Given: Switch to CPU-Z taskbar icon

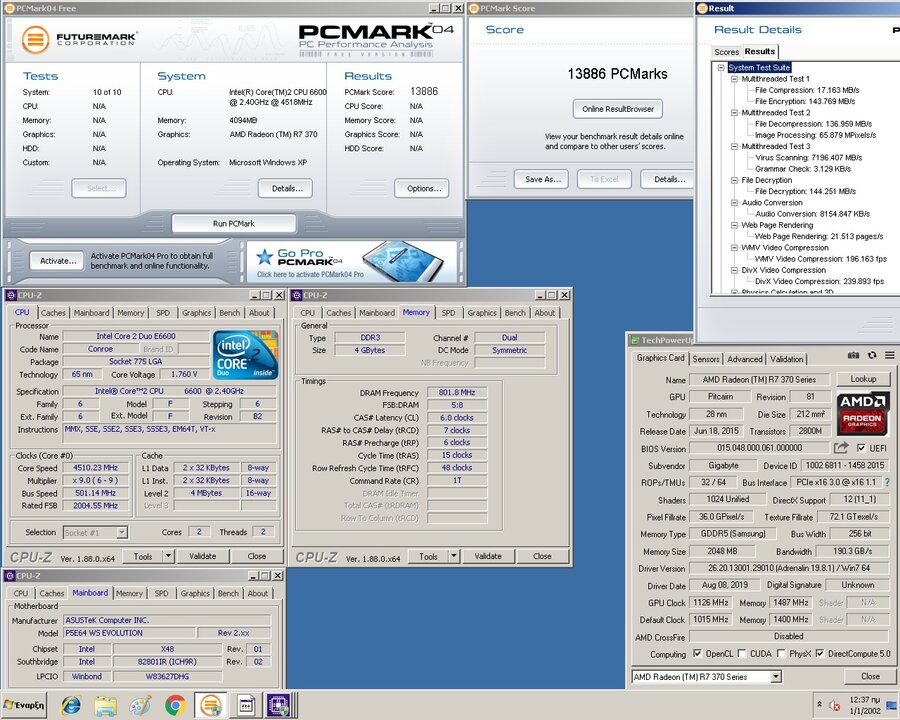Looking at the screenshot, I should pos(279,705).
